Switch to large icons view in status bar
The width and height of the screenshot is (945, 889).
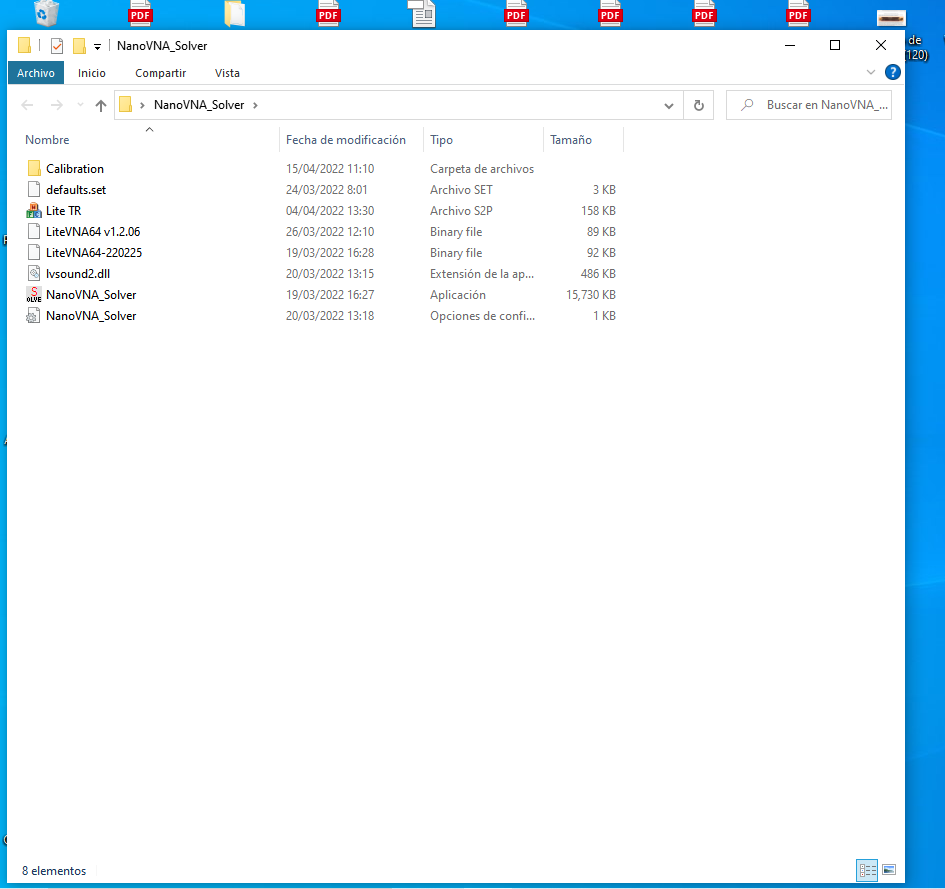[x=889, y=870]
